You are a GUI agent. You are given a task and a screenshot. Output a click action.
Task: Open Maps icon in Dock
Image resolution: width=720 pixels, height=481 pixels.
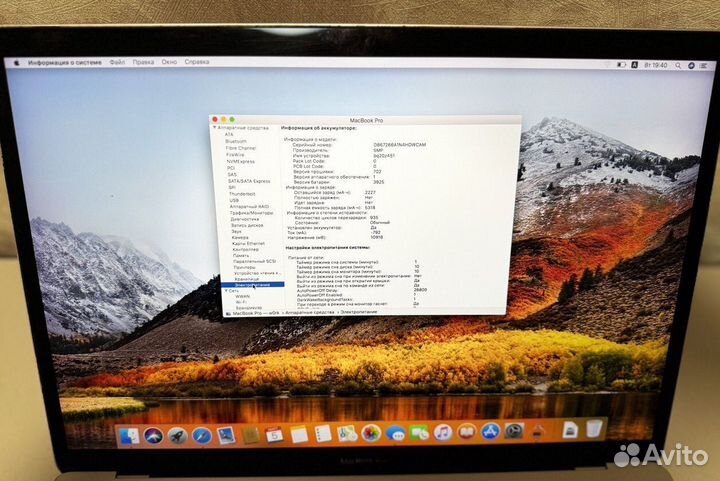click(x=347, y=433)
